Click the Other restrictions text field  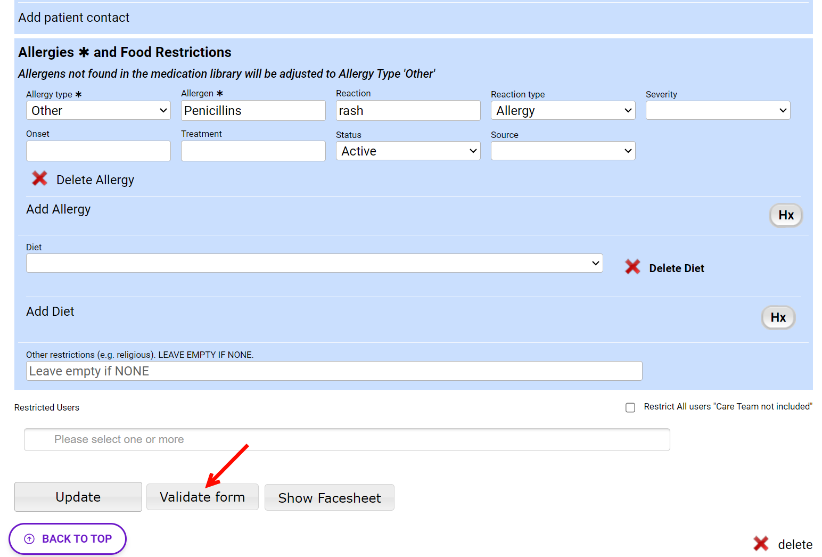[334, 371]
